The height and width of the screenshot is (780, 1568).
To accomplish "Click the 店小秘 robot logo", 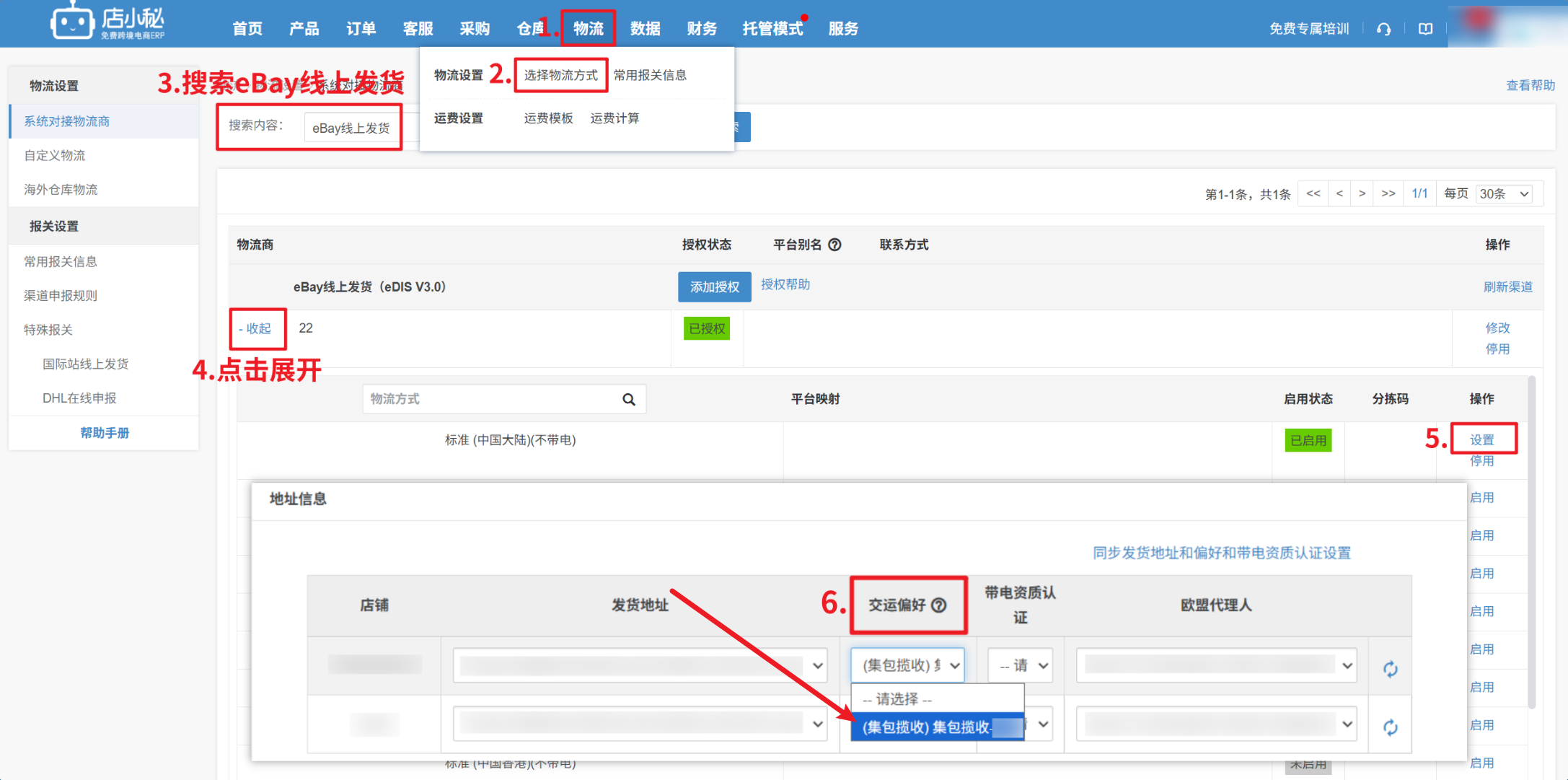I will point(72,22).
